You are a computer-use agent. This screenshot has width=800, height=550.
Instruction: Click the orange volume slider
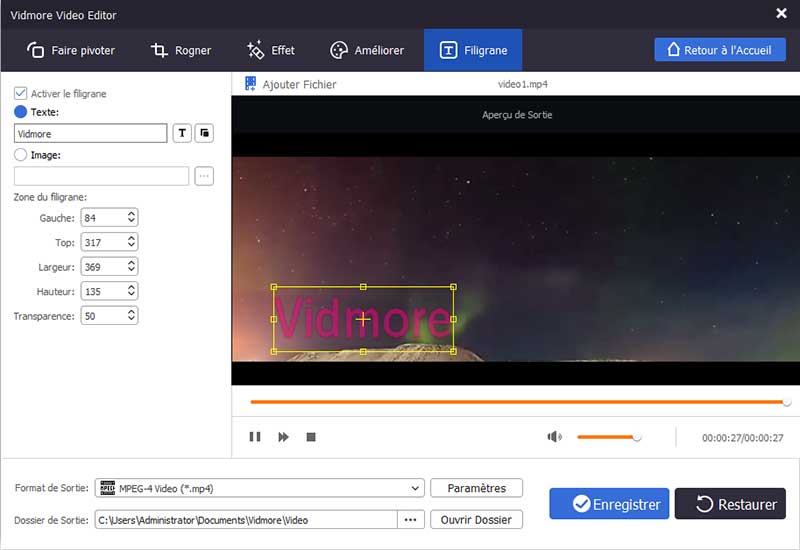607,437
